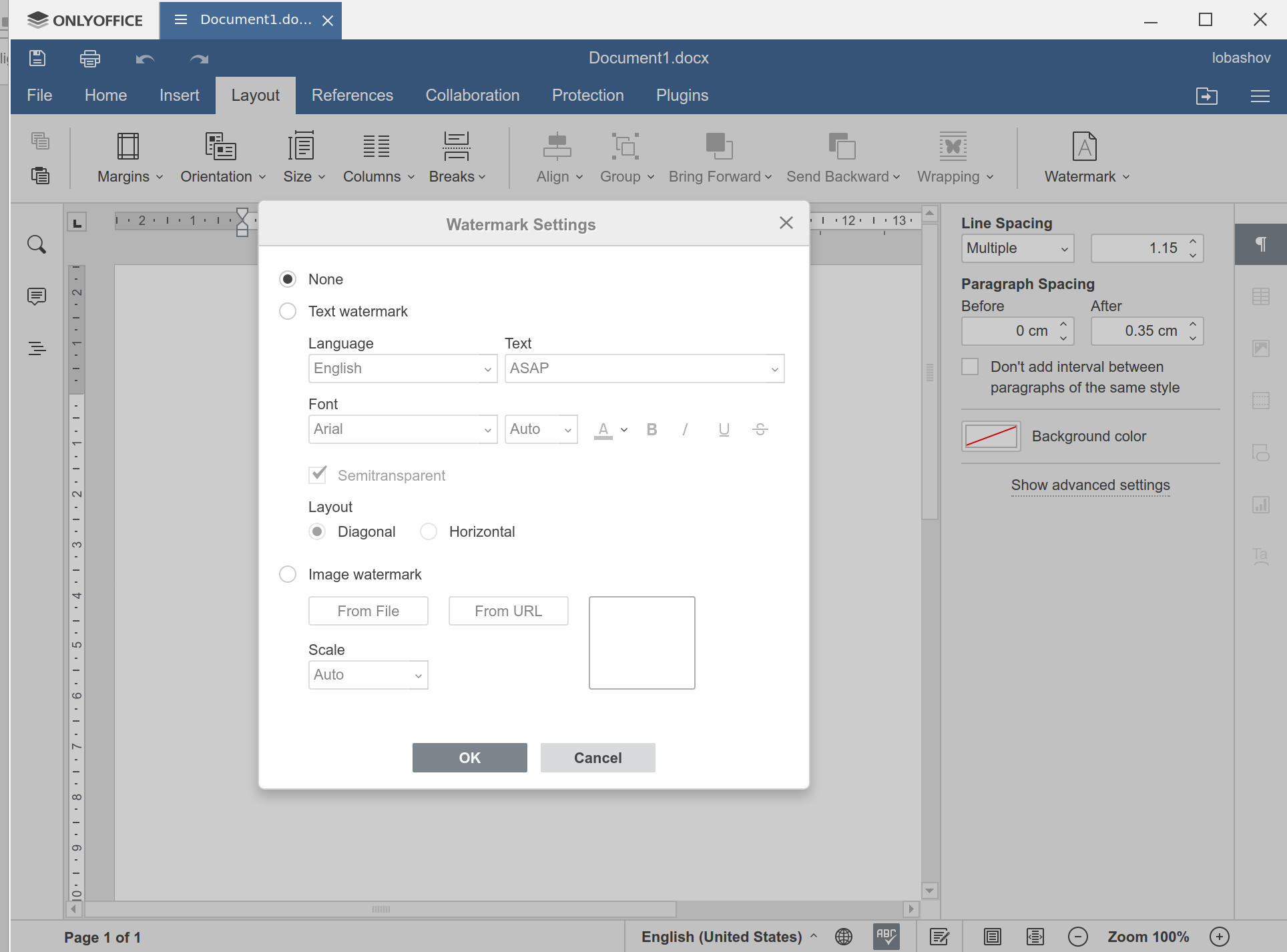Open the search icon in left sidebar
Screen dimensions: 1287x952
(37, 244)
